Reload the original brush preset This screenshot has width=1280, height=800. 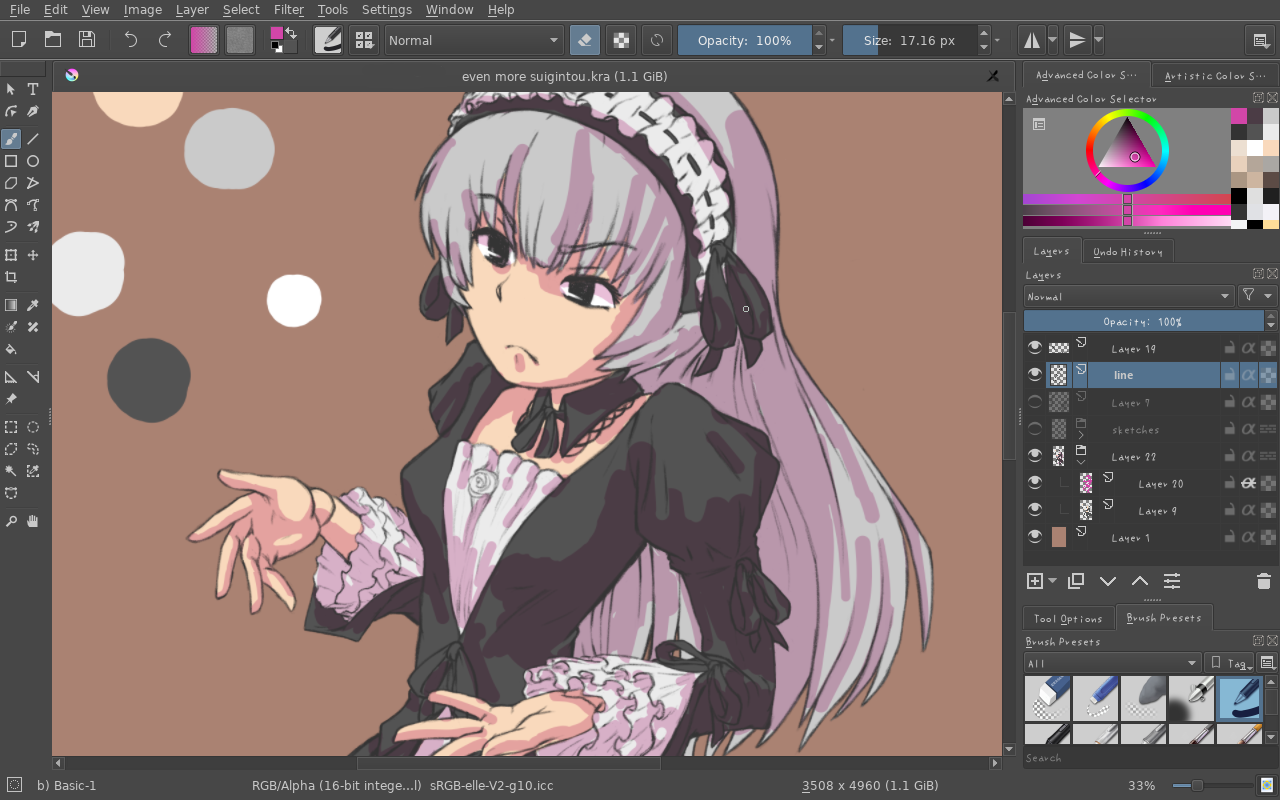click(657, 40)
